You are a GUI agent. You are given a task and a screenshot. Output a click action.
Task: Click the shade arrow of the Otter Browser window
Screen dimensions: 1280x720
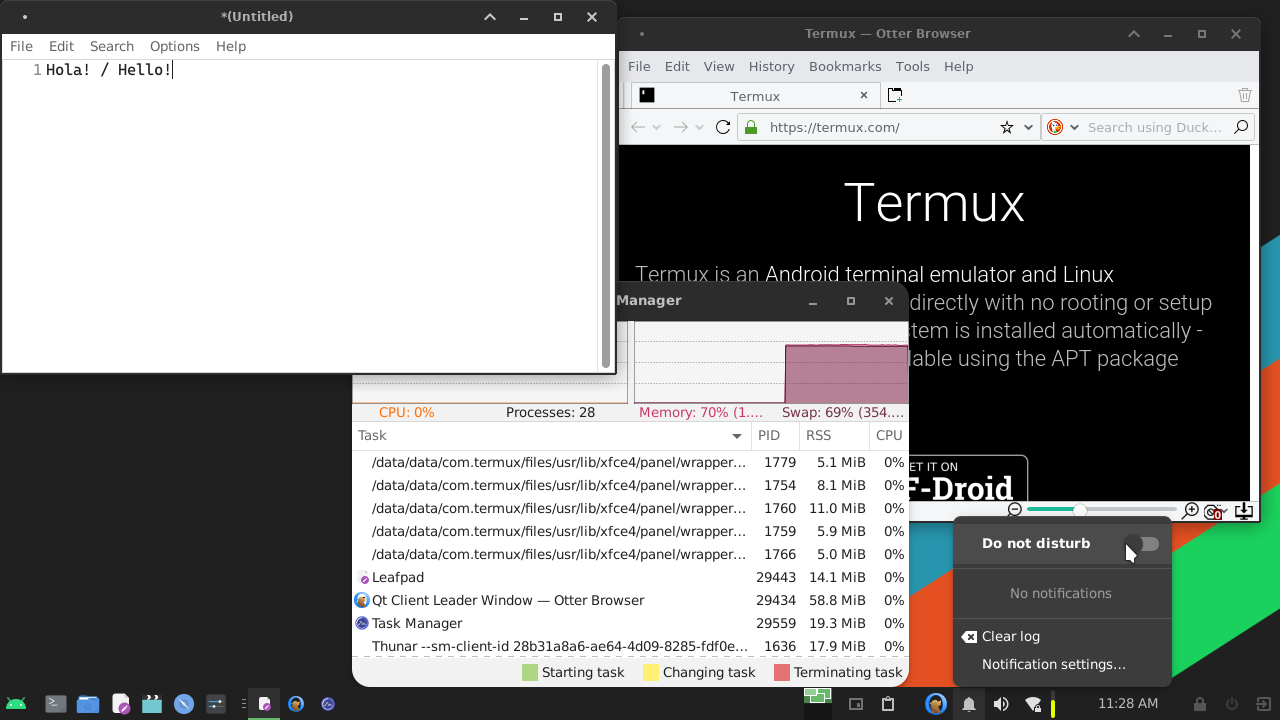pyautogui.click(x=1134, y=34)
